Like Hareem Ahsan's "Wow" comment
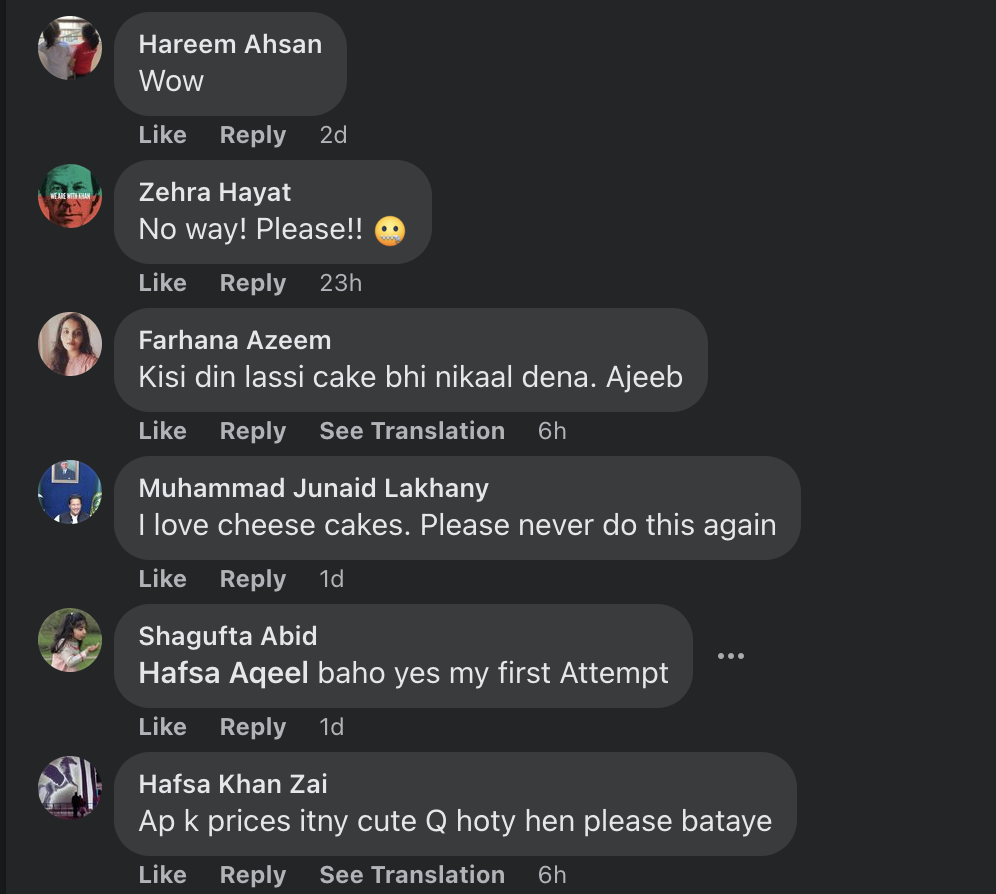 (163, 135)
